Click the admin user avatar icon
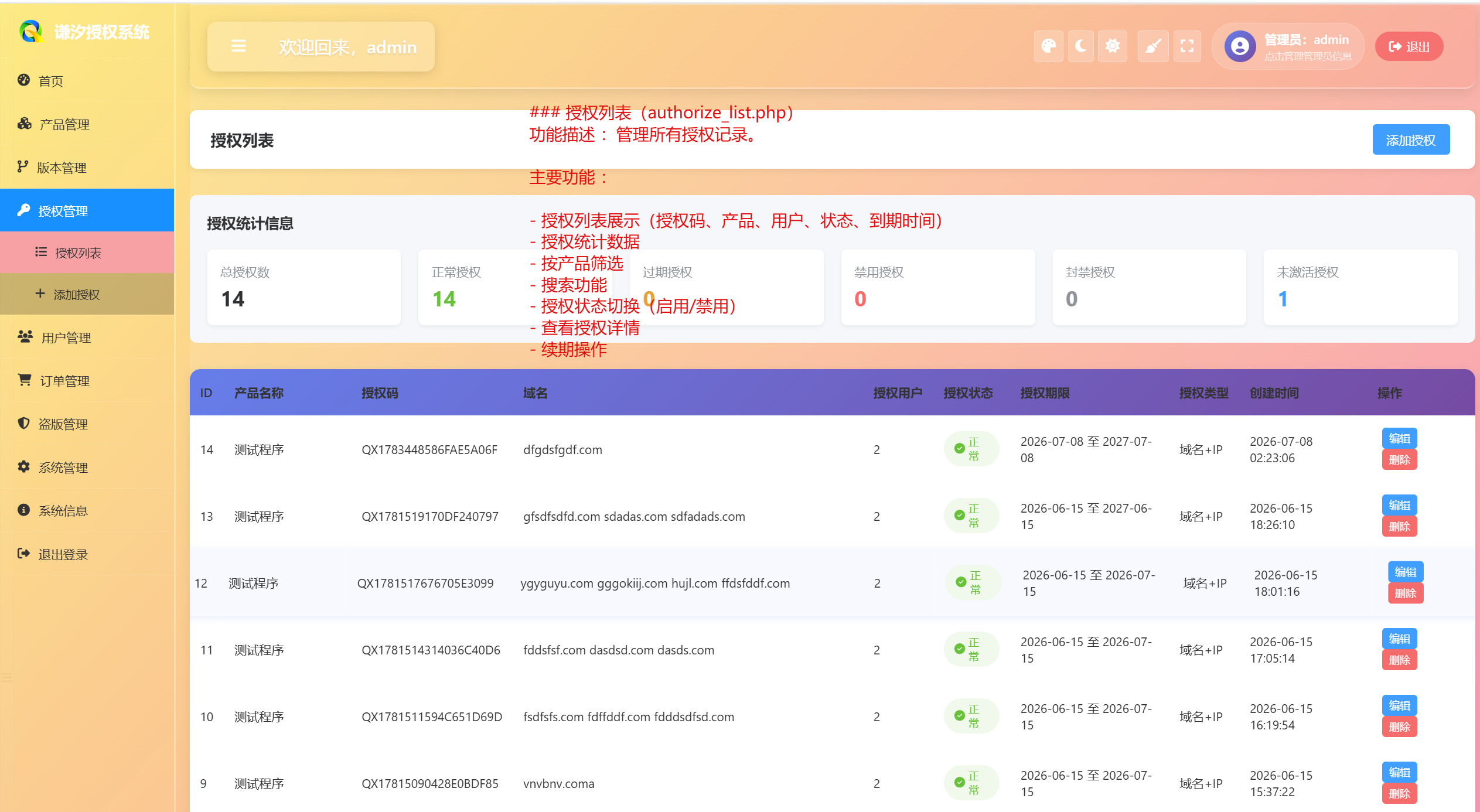This screenshot has width=1480, height=812. pos(1240,46)
